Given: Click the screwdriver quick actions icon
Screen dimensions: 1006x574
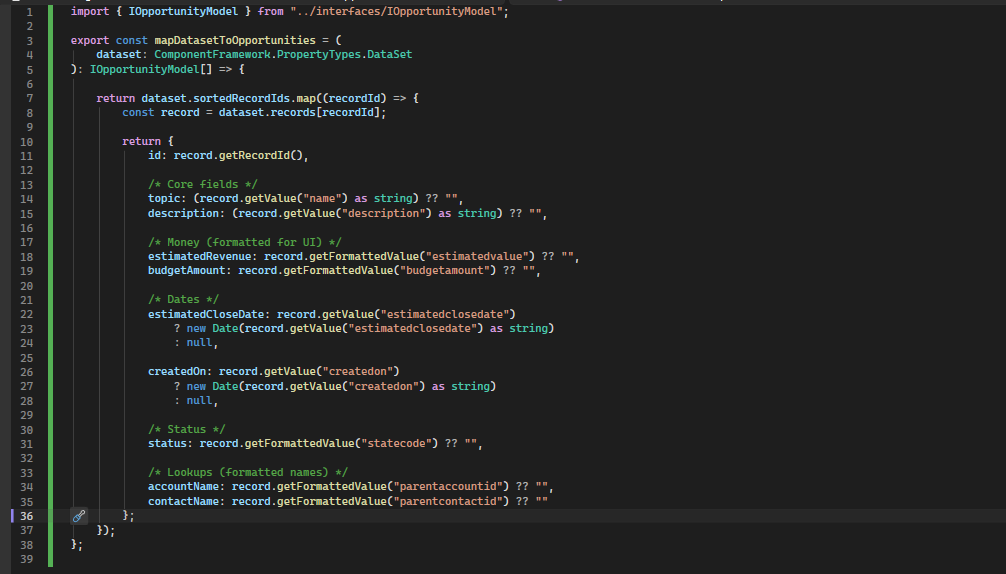Looking at the screenshot, I should click(x=80, y=516).
